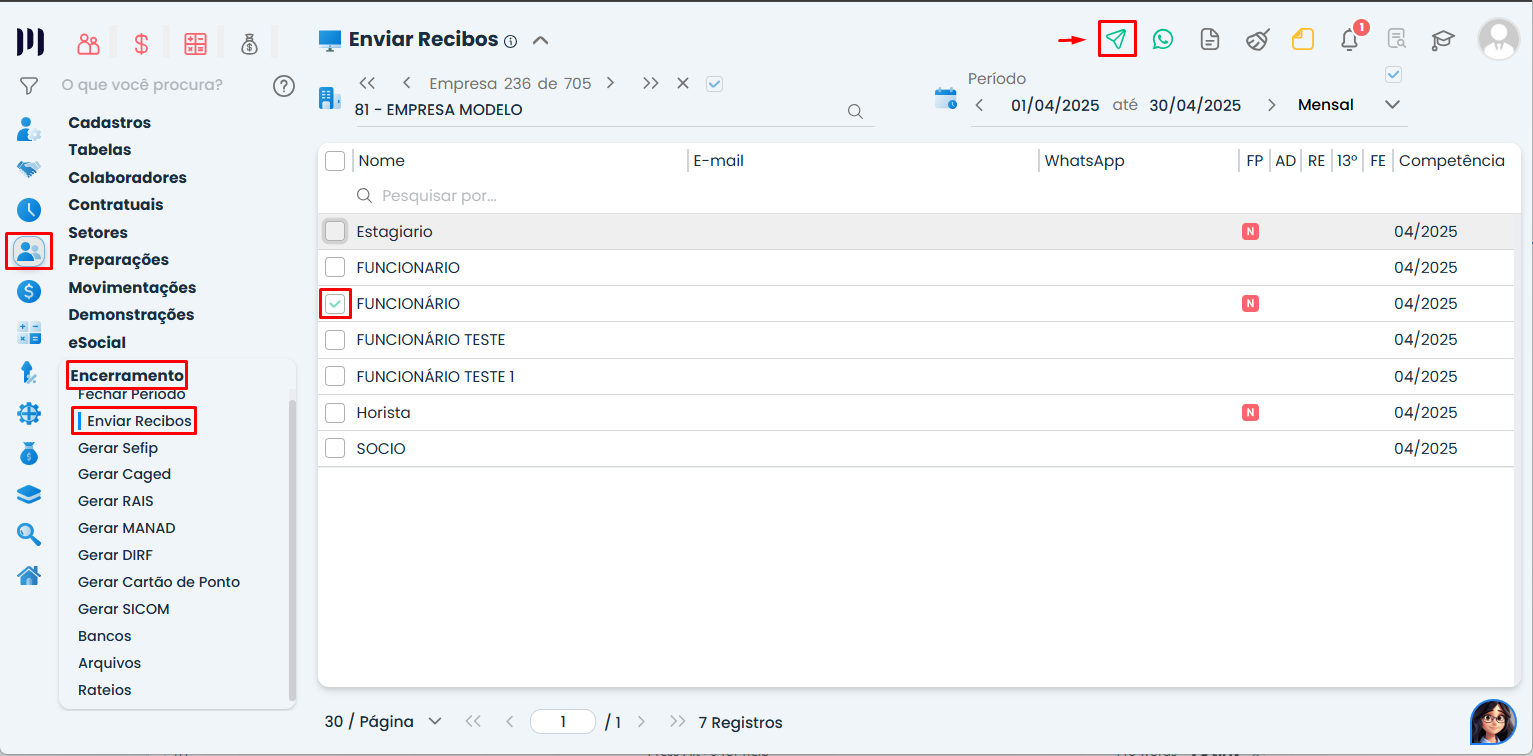Click the paper-plane send receipts icon
1533x756 pixels.
(x=1116, y=40)
